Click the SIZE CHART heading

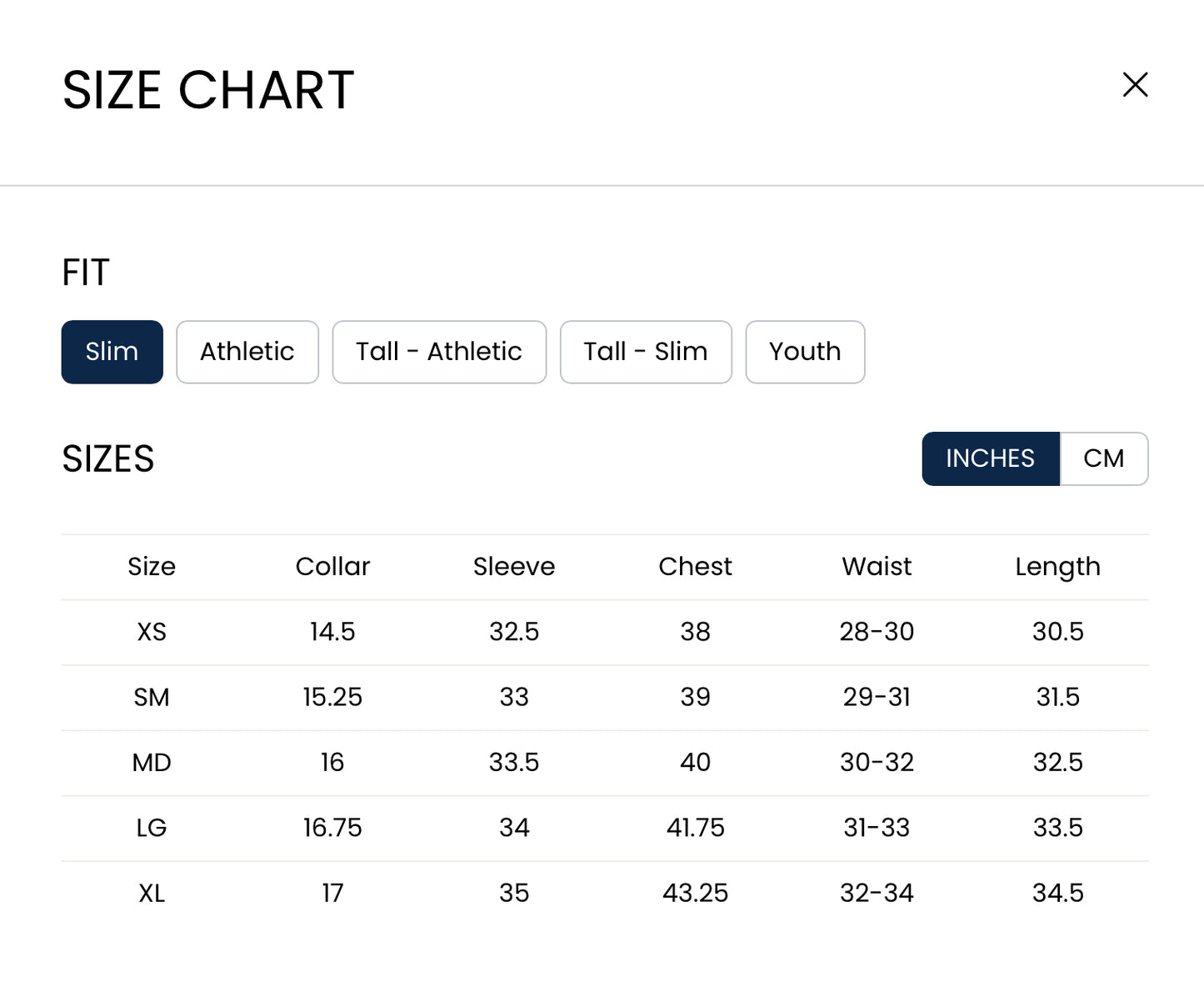tap(208, 90)
